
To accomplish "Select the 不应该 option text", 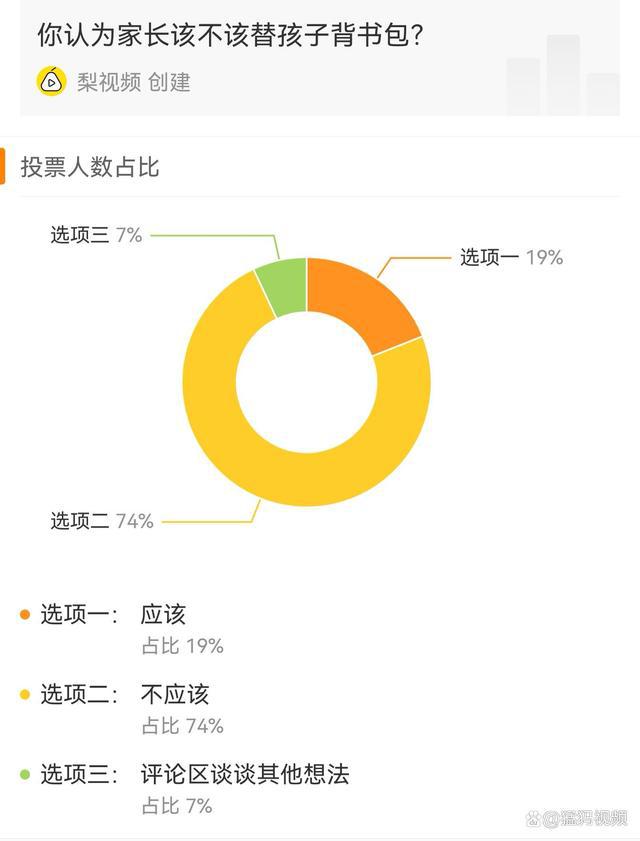I will (x=174, y=695).
